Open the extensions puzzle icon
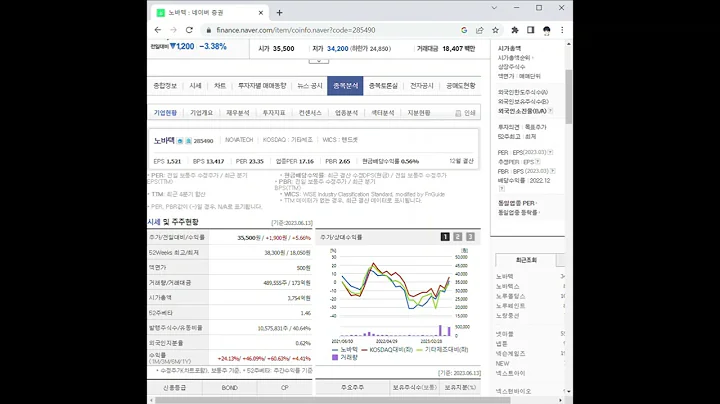720x404 pixels. 515,30
